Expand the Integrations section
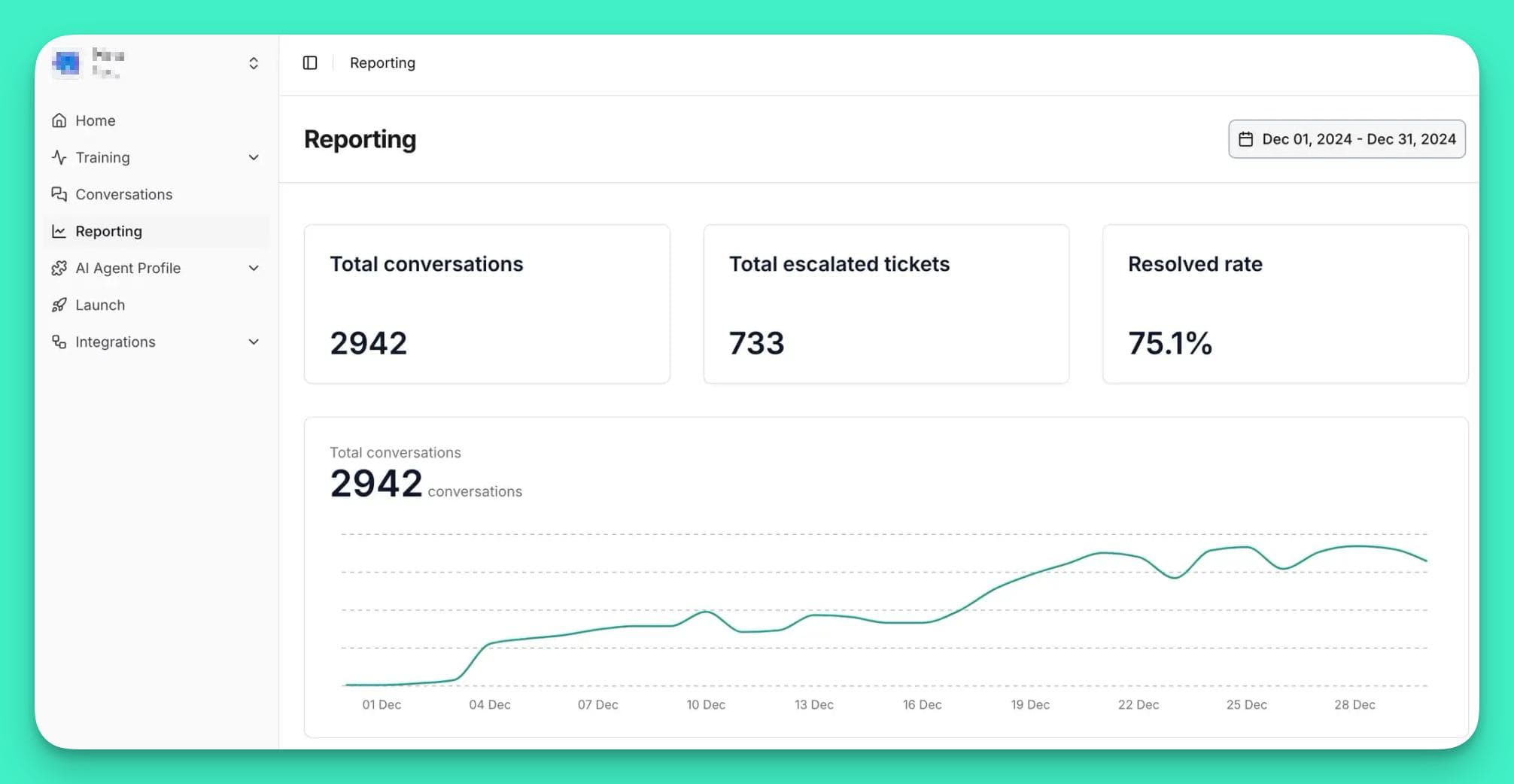1514x784 pixels. [x=253, y=342]
